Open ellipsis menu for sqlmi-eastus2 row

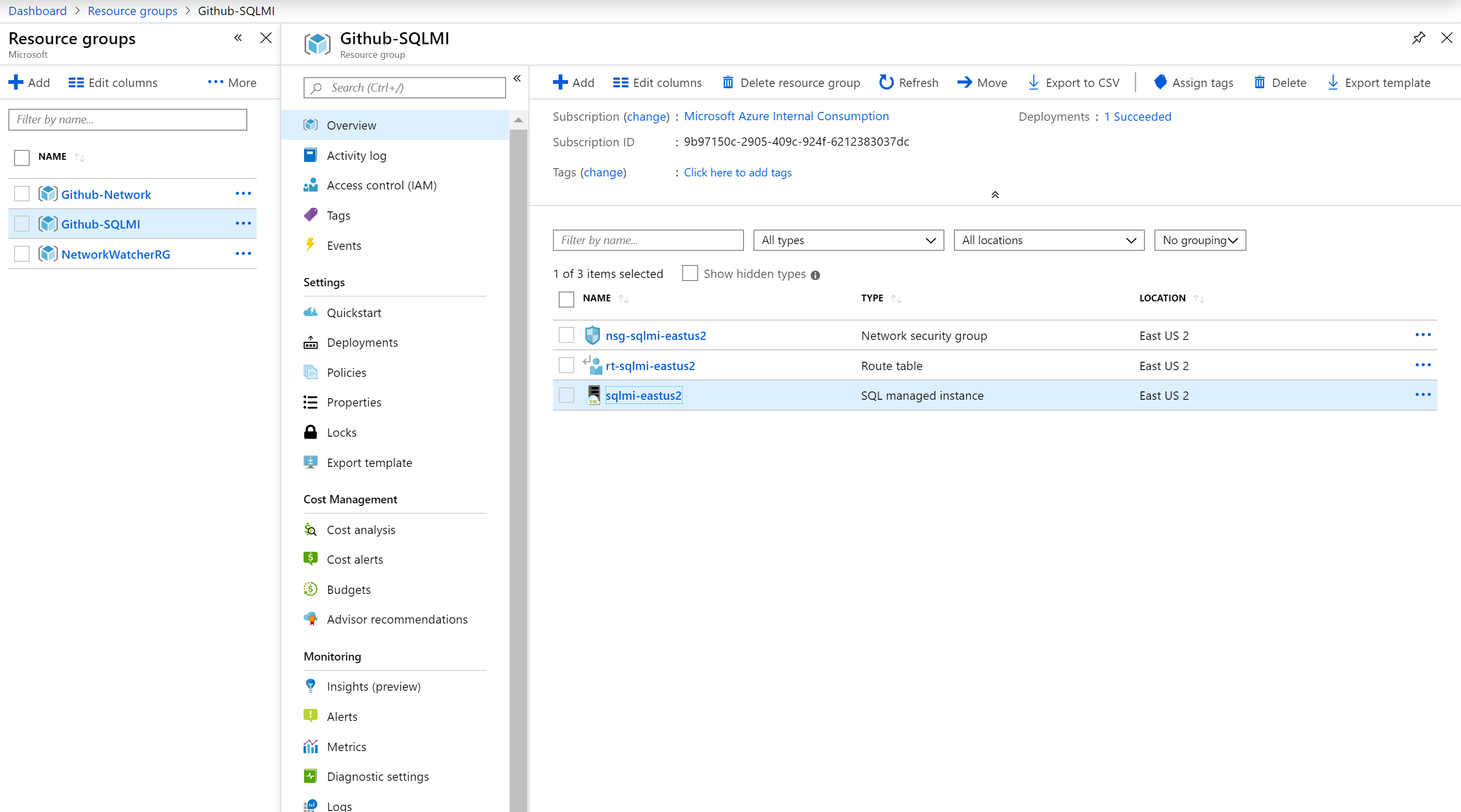pyautogui.click(x=1423, y=395)
